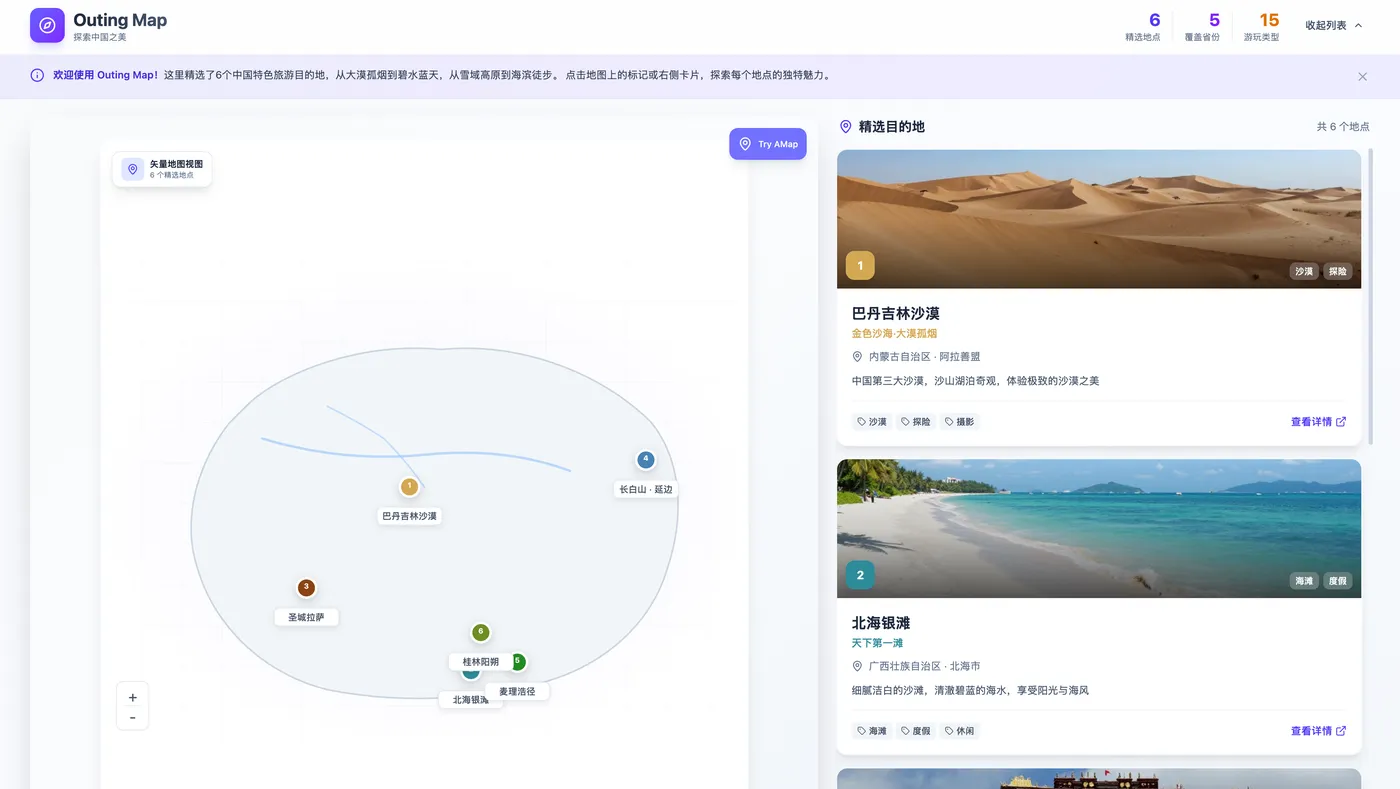Click external-link icon on 北海银滩 查看详情
The height and width of the screenshot is (789, 1400).
(x=1341, y=731)
